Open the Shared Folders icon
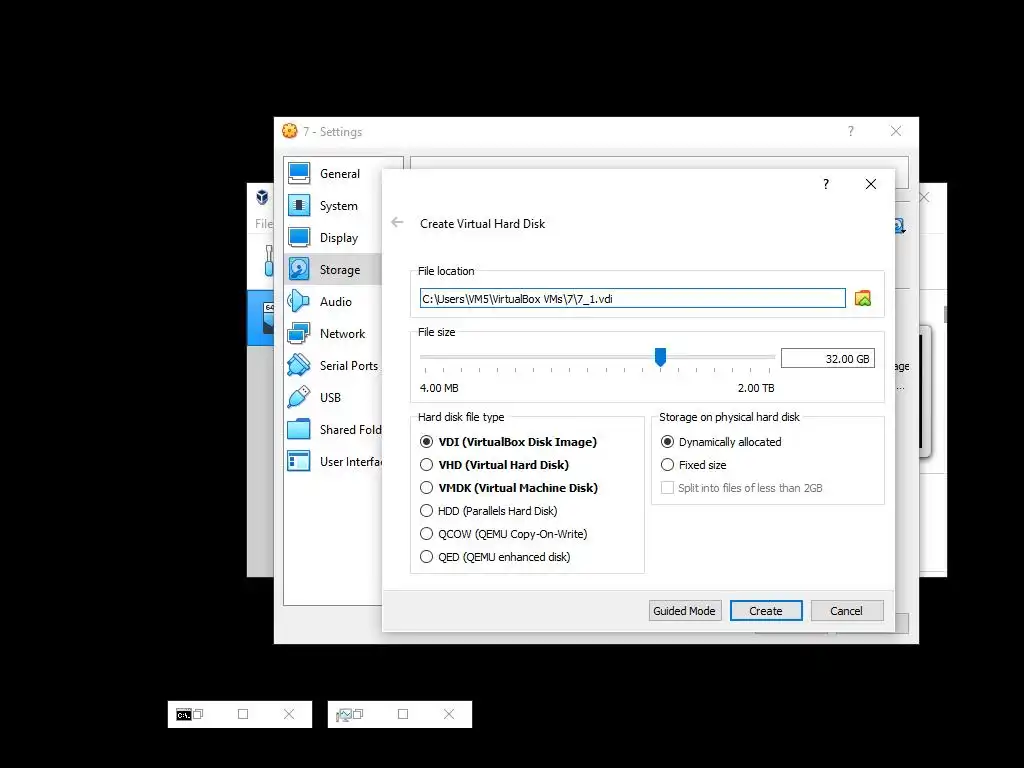 coord(299,430)
